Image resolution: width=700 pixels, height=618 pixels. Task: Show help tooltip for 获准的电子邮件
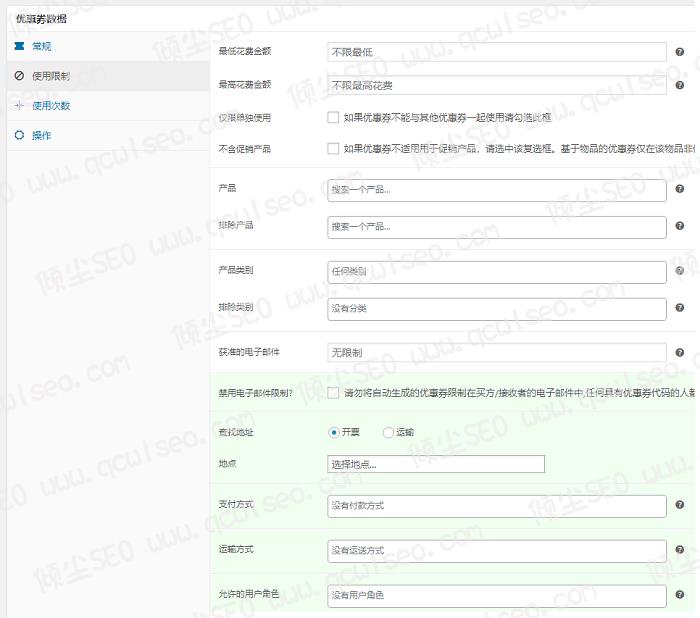679,352
